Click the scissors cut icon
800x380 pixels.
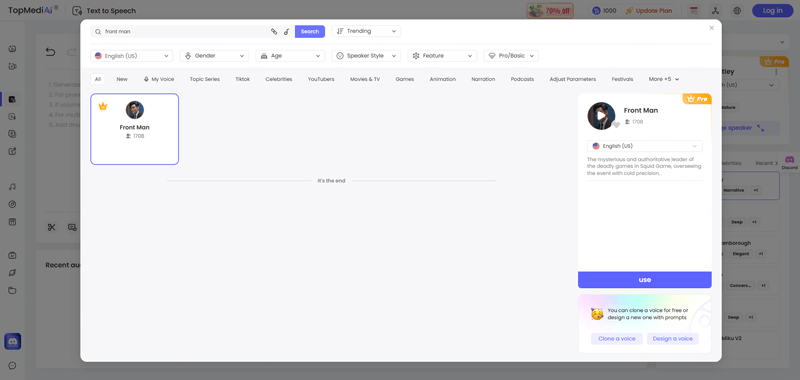tap(51, 227)
